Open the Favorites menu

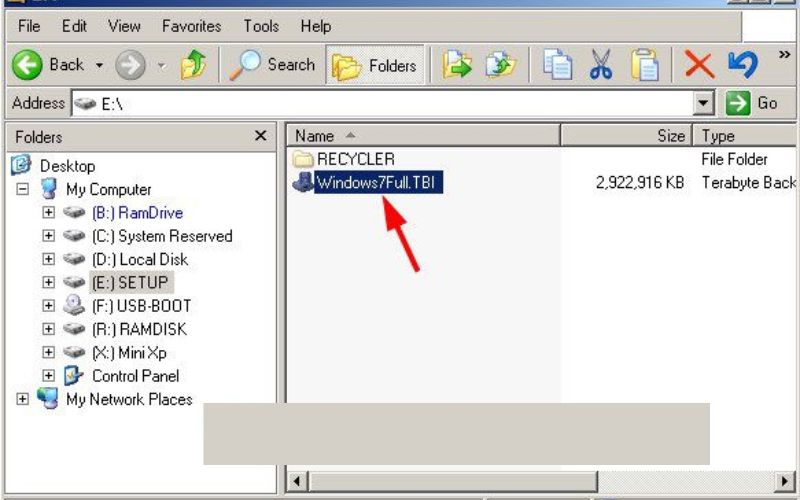click(x=191, y=26)
